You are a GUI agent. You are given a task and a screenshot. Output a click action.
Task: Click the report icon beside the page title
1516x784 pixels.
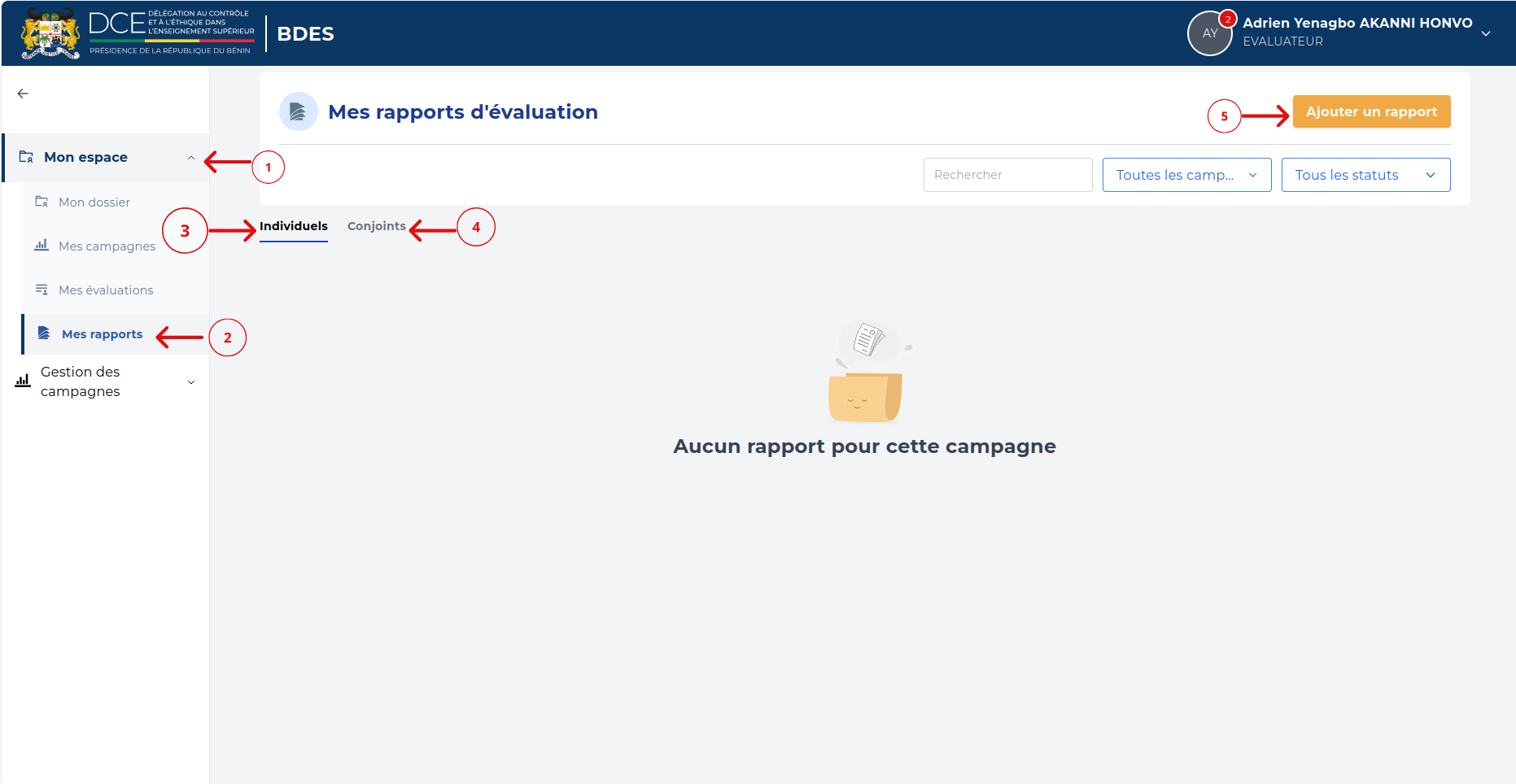pos(299,111)
